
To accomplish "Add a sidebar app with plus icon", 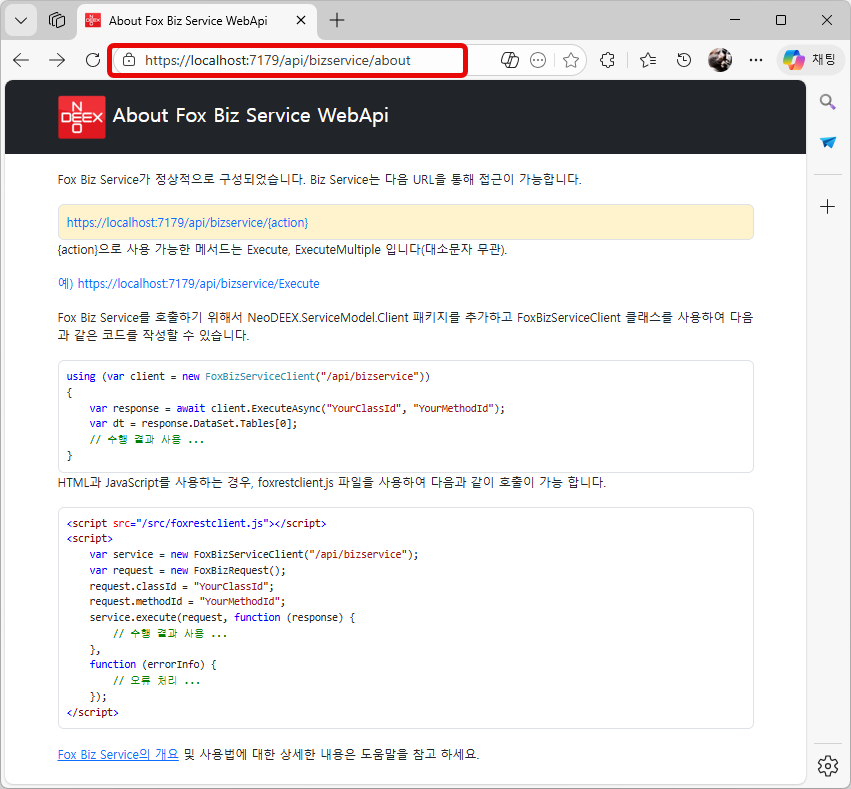I will click(827, 207).
